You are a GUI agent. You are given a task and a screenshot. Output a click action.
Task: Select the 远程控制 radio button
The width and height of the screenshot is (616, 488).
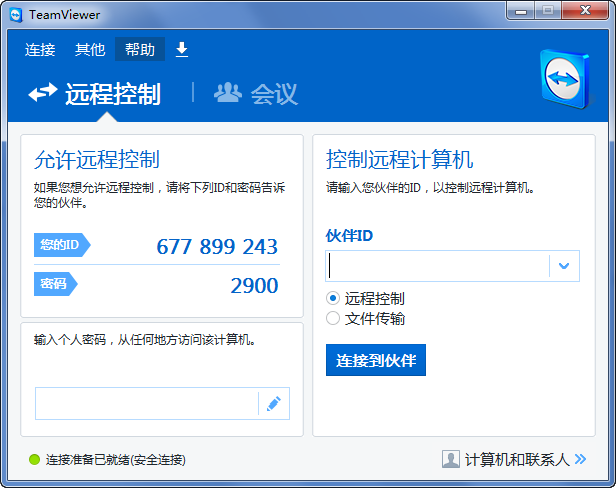point(333,299)
